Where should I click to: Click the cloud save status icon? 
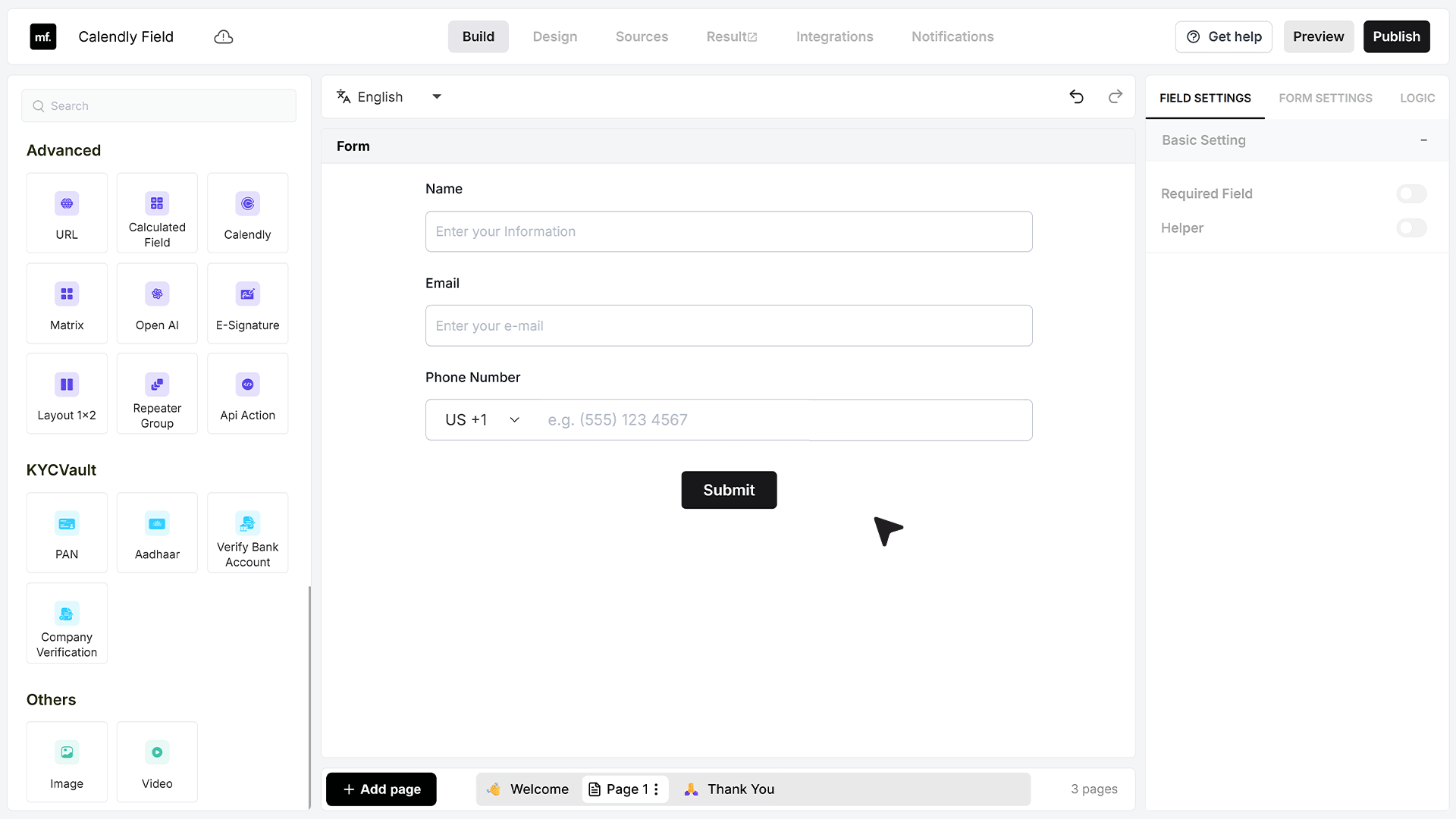pyautogui.click(x=224, y=37)
